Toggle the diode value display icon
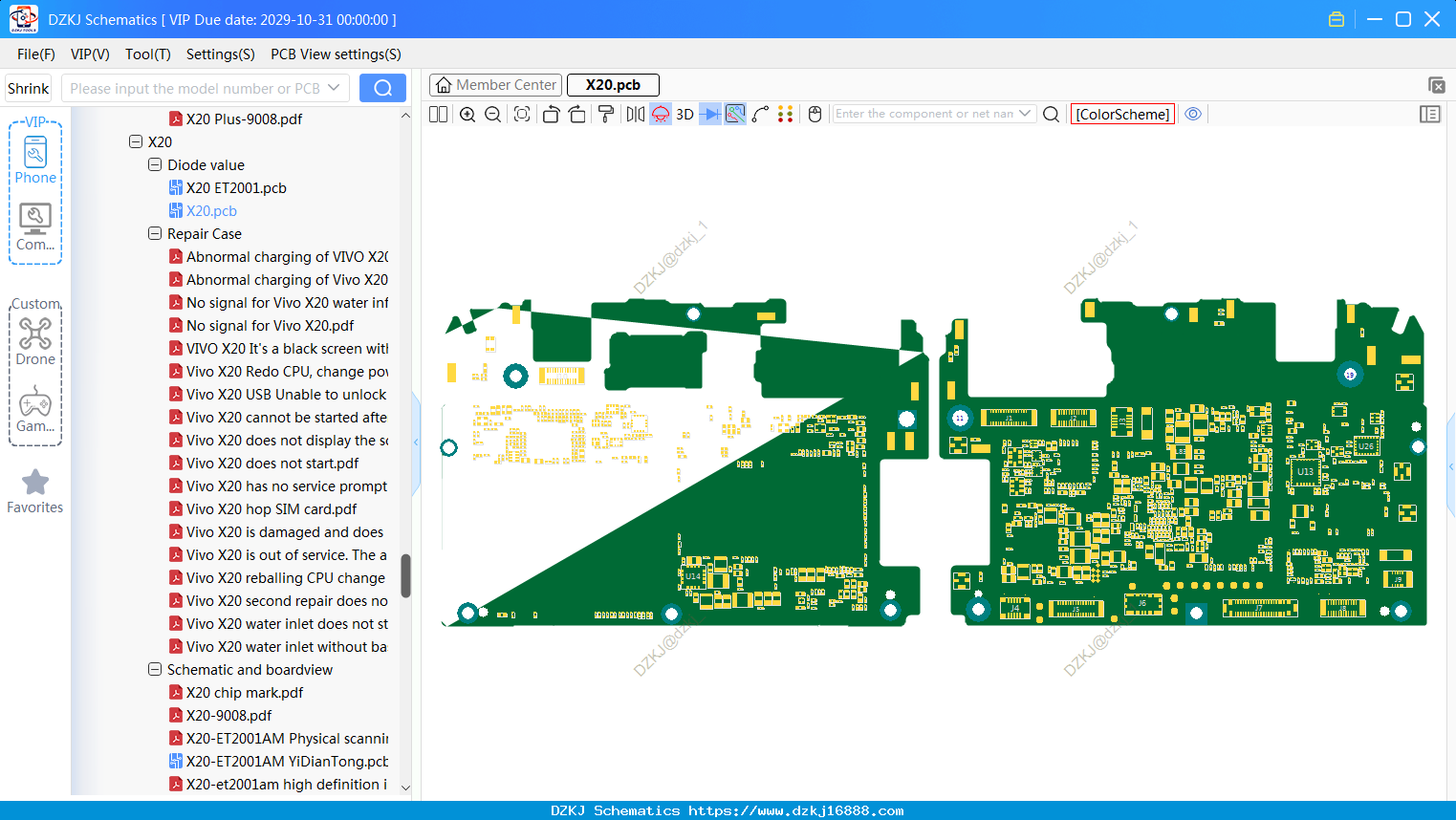 pyautogui.click(x=710, y=114)
